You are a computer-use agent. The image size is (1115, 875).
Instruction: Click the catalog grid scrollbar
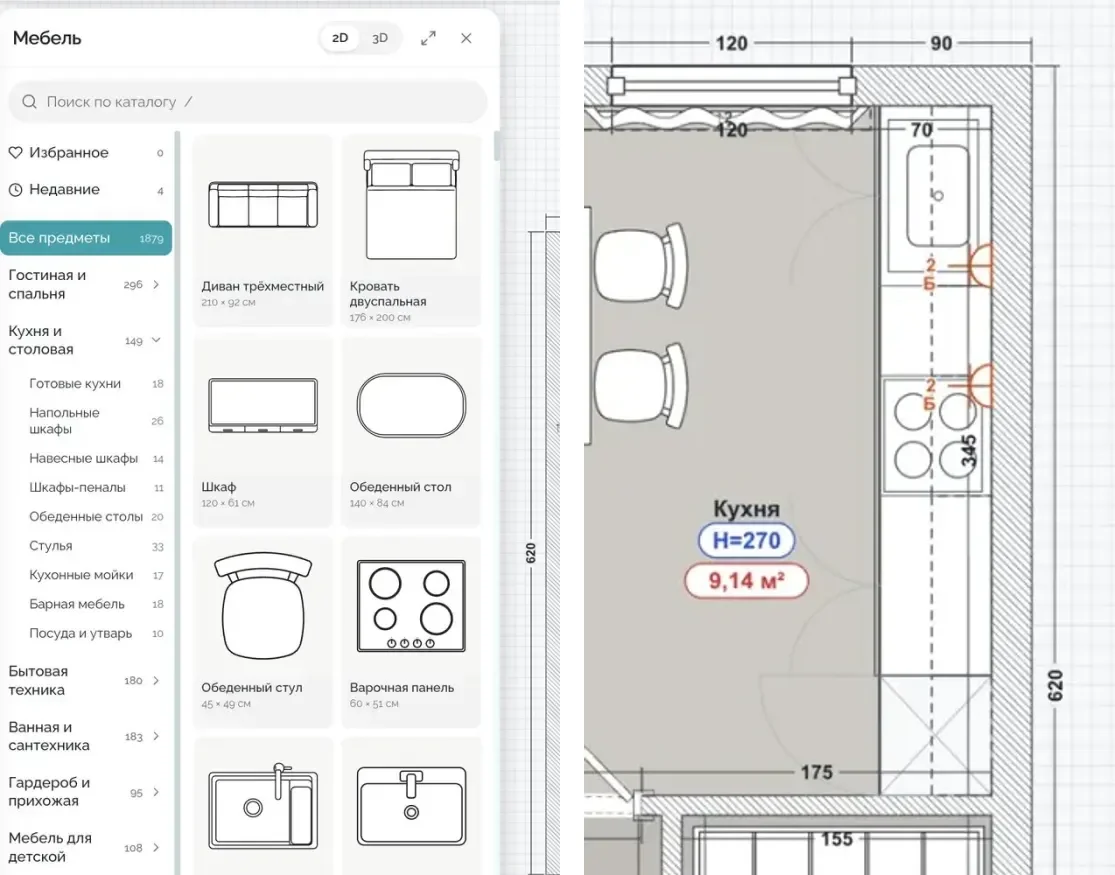click(496, 146)
